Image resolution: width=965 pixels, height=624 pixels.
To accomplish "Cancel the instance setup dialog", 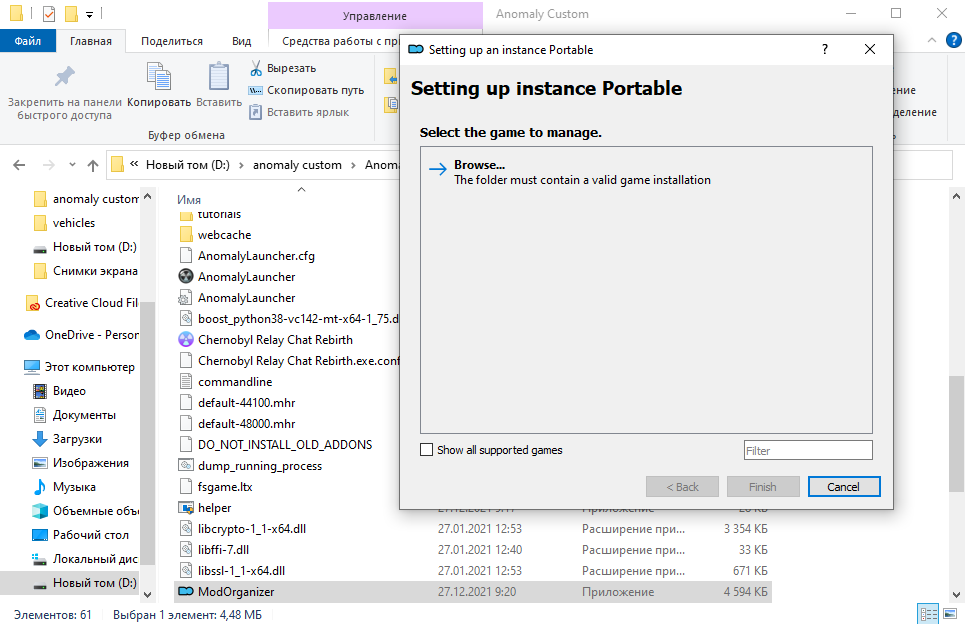I will [x=844, y=487].
